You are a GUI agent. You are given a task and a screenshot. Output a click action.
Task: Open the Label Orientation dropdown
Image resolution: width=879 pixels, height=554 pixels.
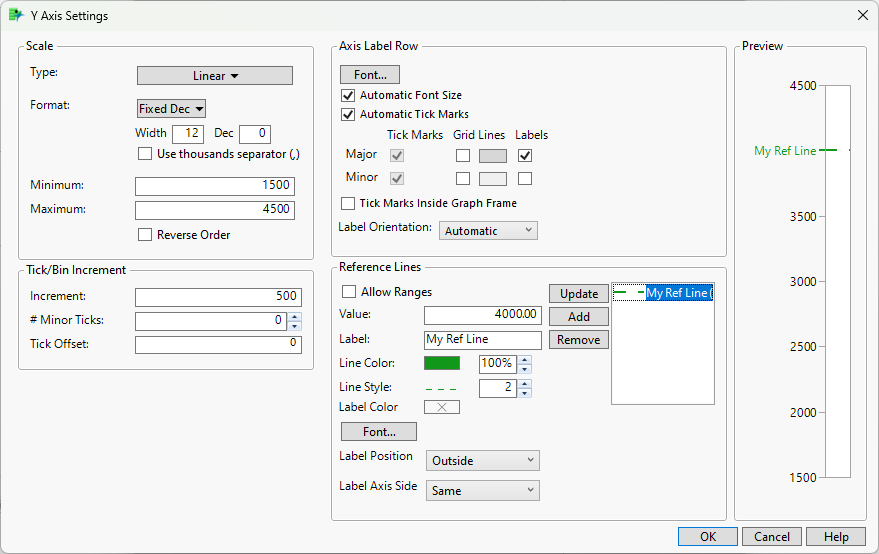(488, 231)
